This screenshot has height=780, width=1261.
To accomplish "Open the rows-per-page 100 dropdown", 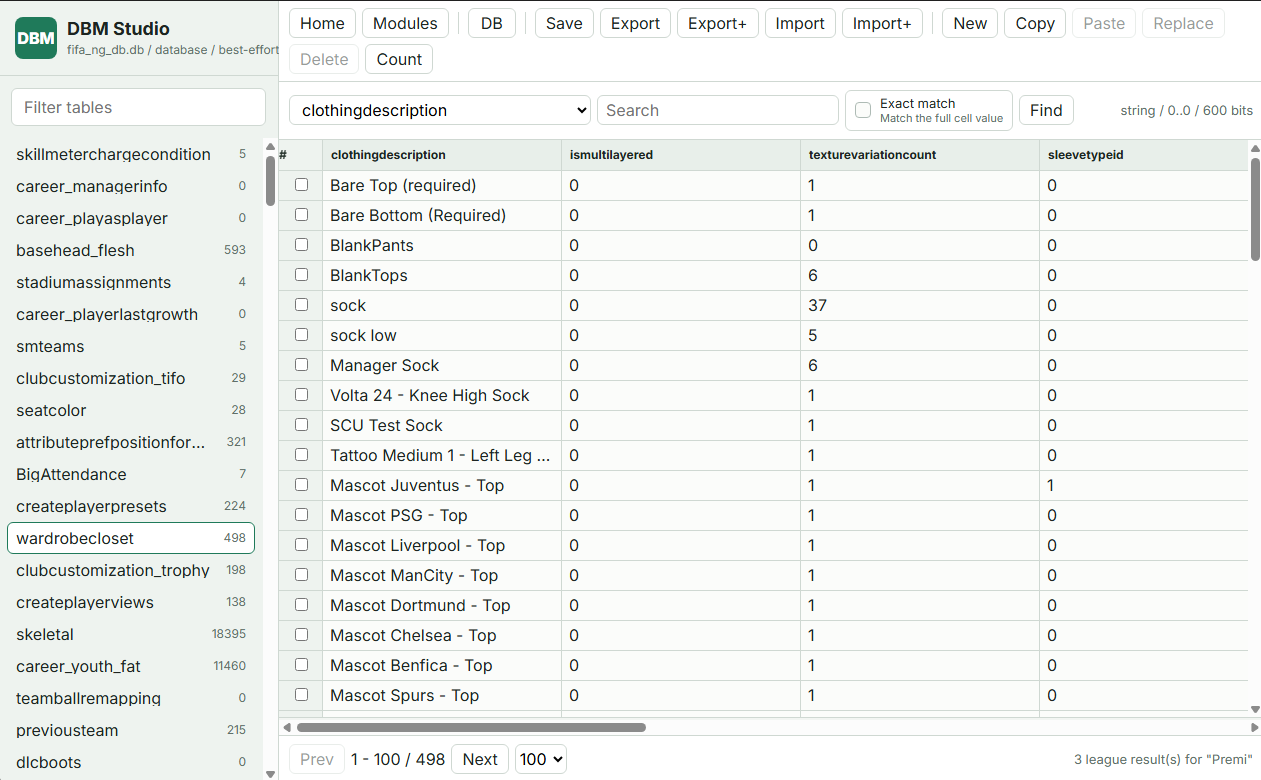I will 541,759.
